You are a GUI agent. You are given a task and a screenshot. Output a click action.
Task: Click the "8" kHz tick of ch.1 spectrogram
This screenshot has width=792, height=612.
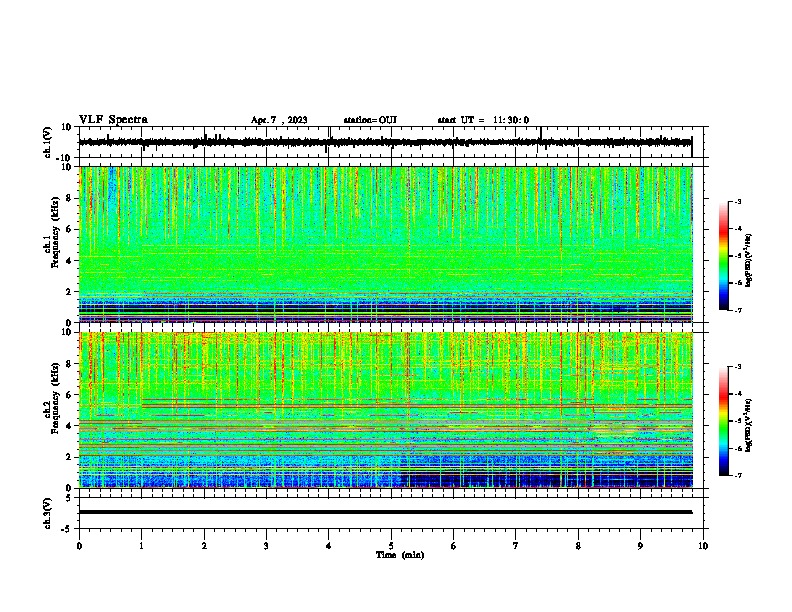coord(69,198)
